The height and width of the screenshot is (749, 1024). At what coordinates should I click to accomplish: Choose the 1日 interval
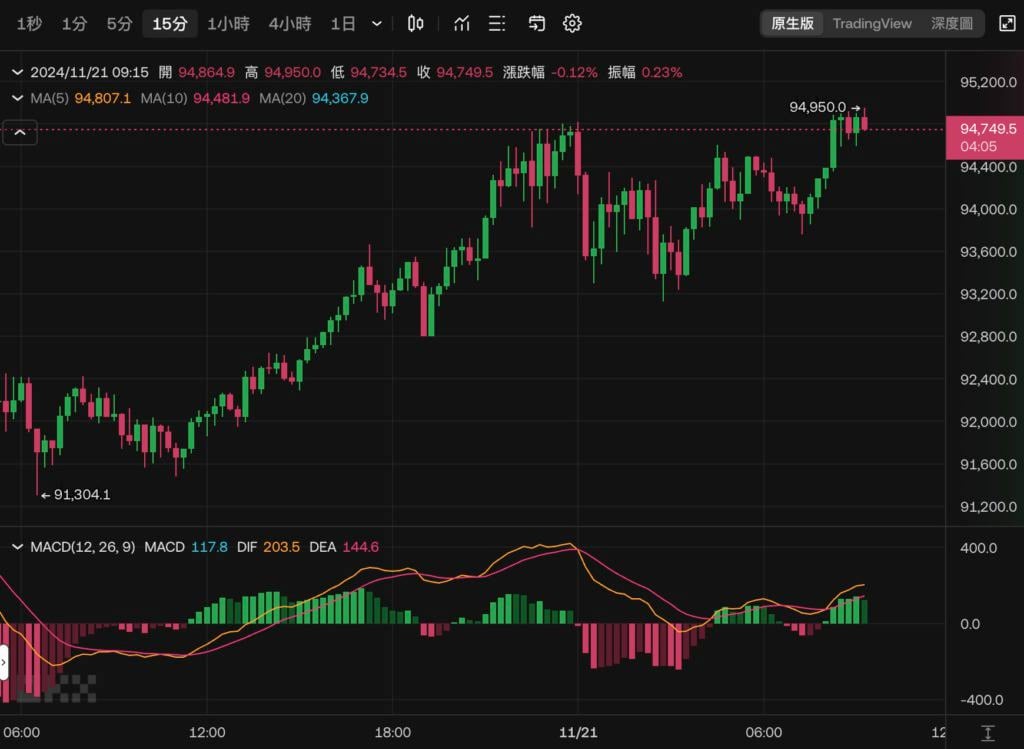point(343,24)
